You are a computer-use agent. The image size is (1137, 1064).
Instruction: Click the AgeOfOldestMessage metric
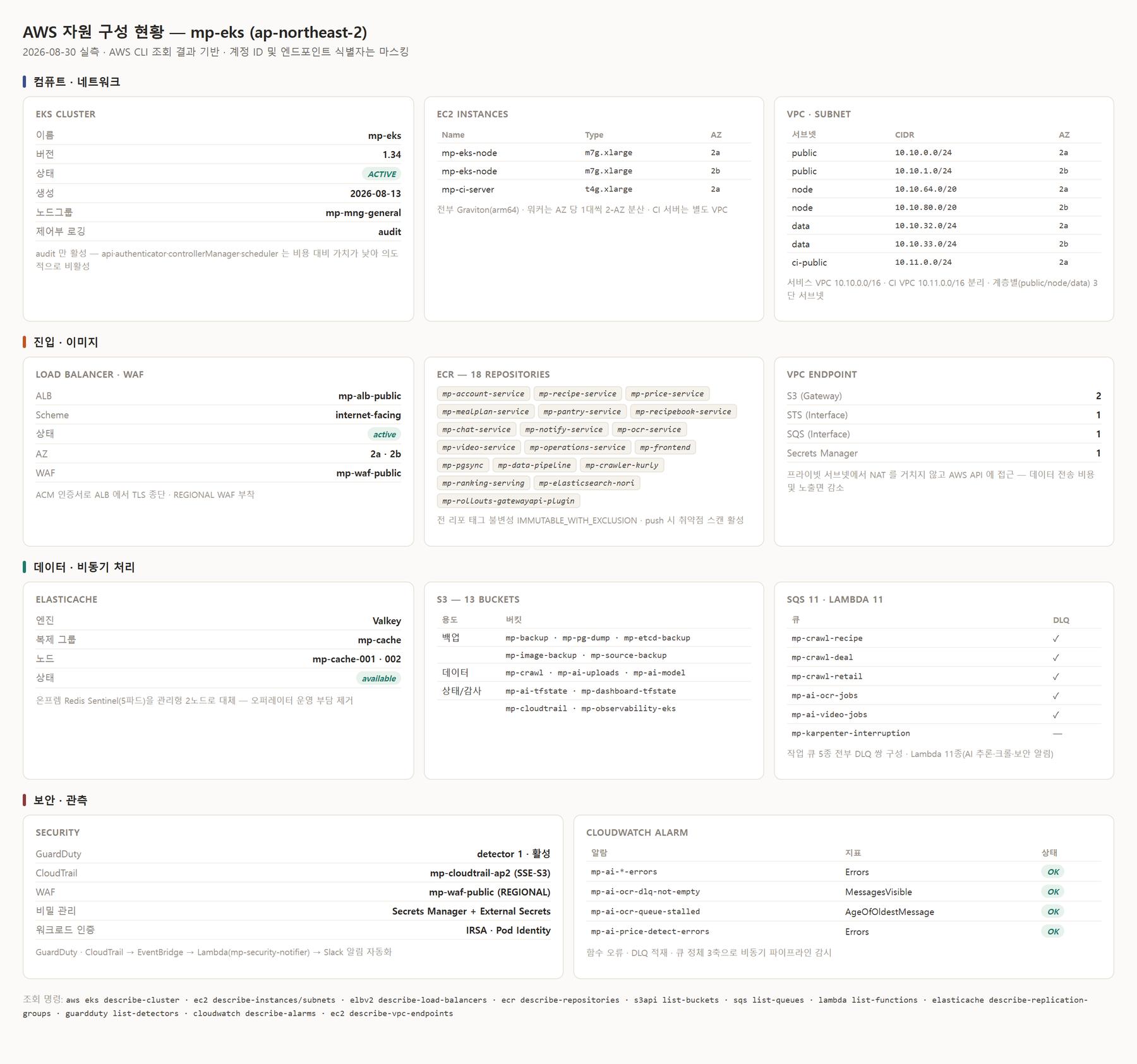pos(889,912)
